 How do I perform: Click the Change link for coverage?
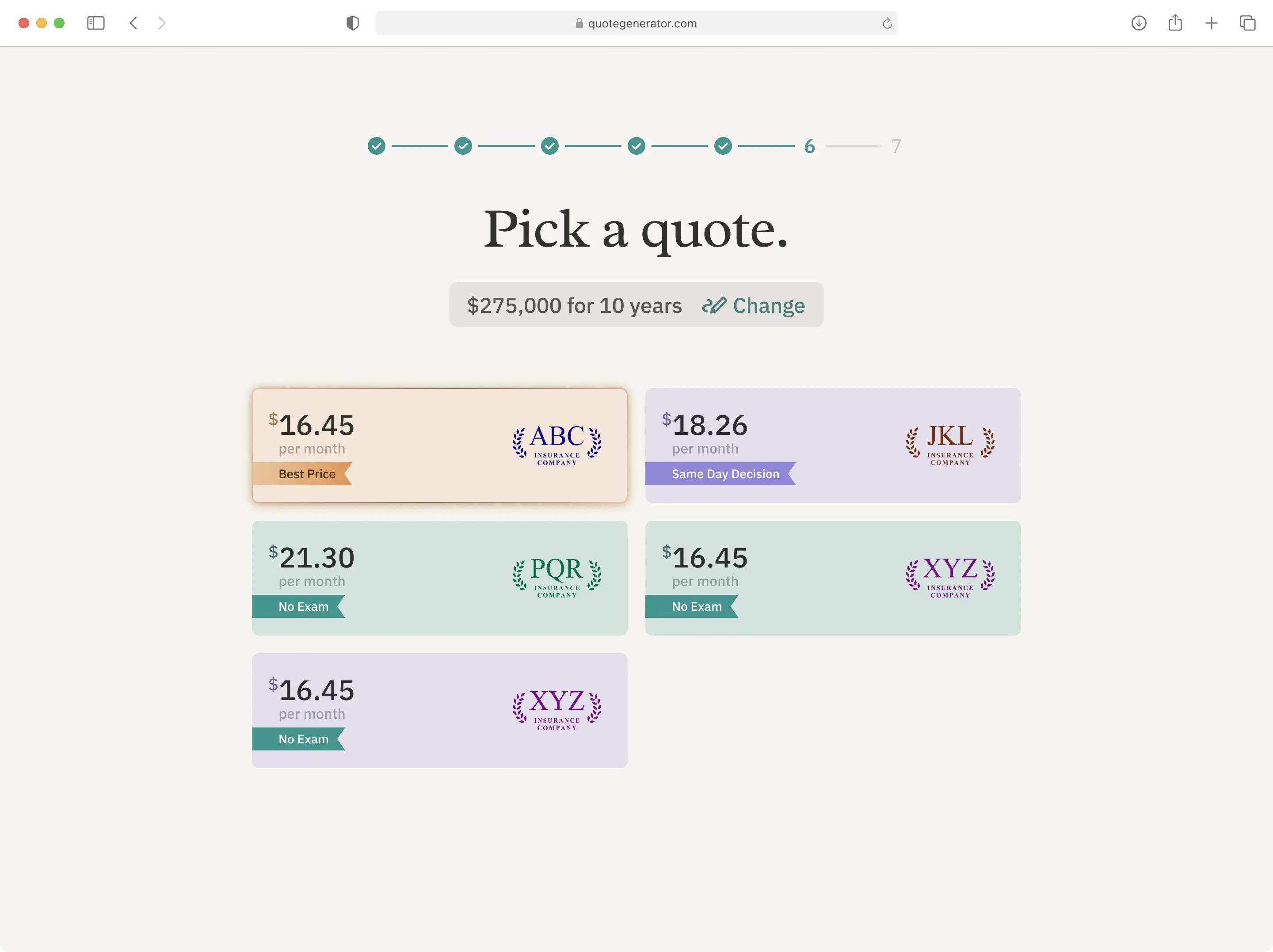point(768,305)
